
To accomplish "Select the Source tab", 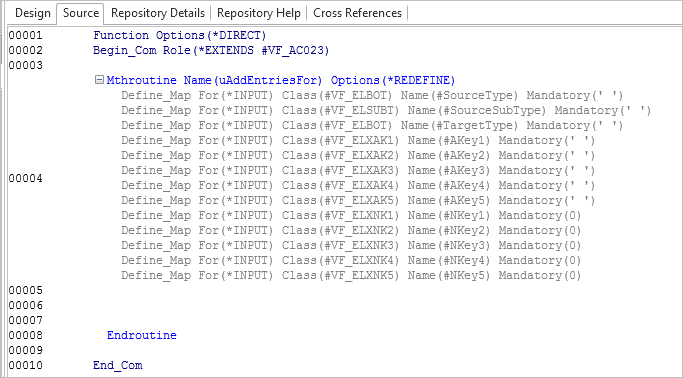I will tap(81, 13).
